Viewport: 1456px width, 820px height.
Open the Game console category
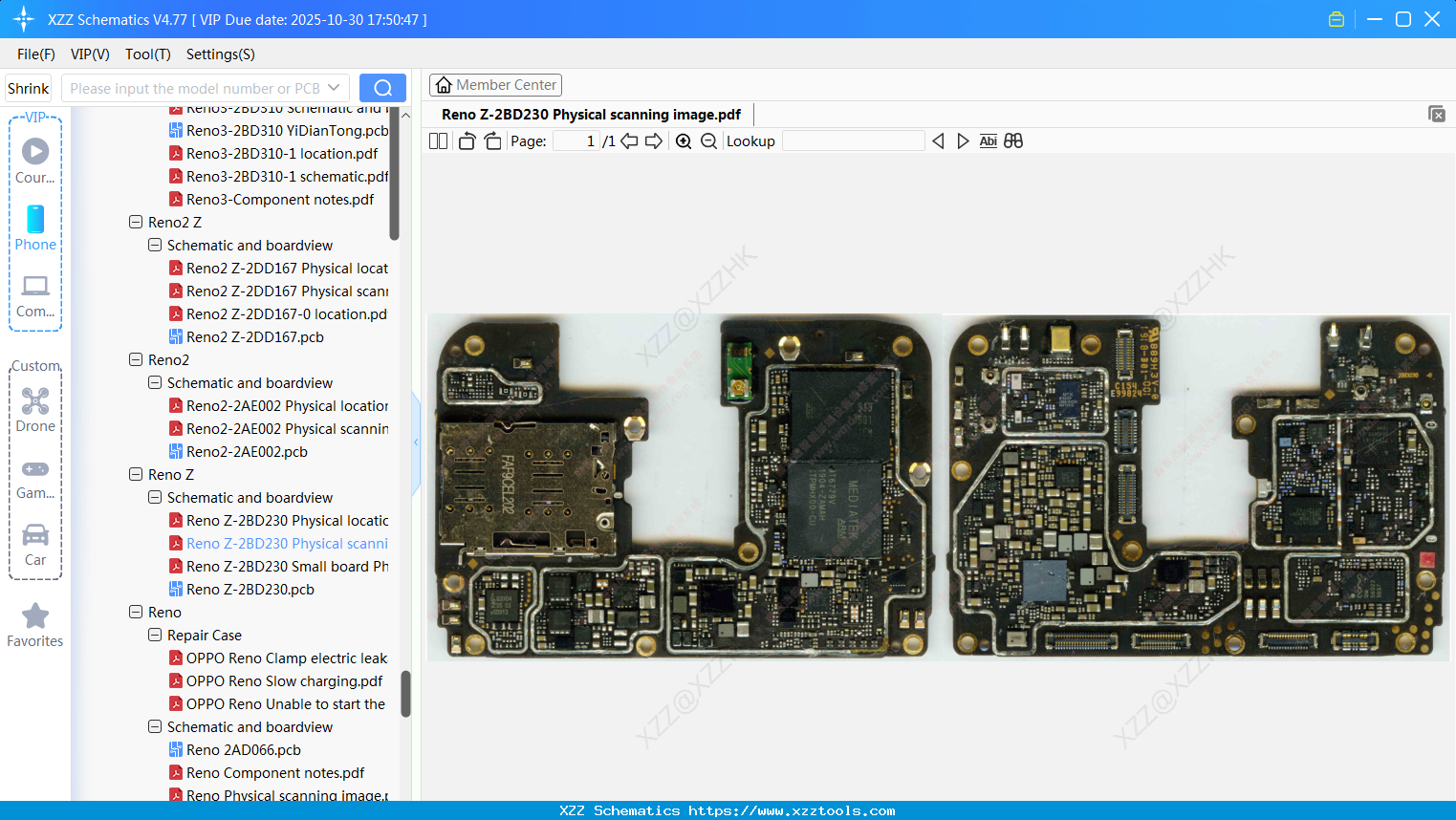(x=35, y=479)
